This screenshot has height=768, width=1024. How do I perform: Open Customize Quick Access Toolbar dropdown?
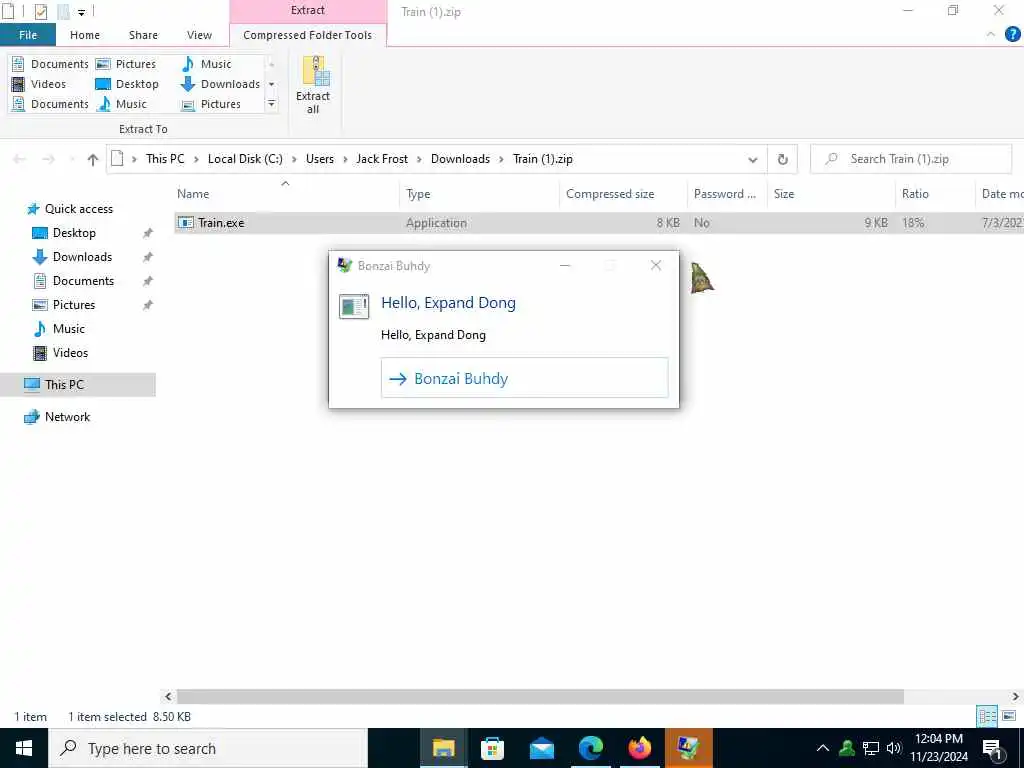(x=81, y=12)
